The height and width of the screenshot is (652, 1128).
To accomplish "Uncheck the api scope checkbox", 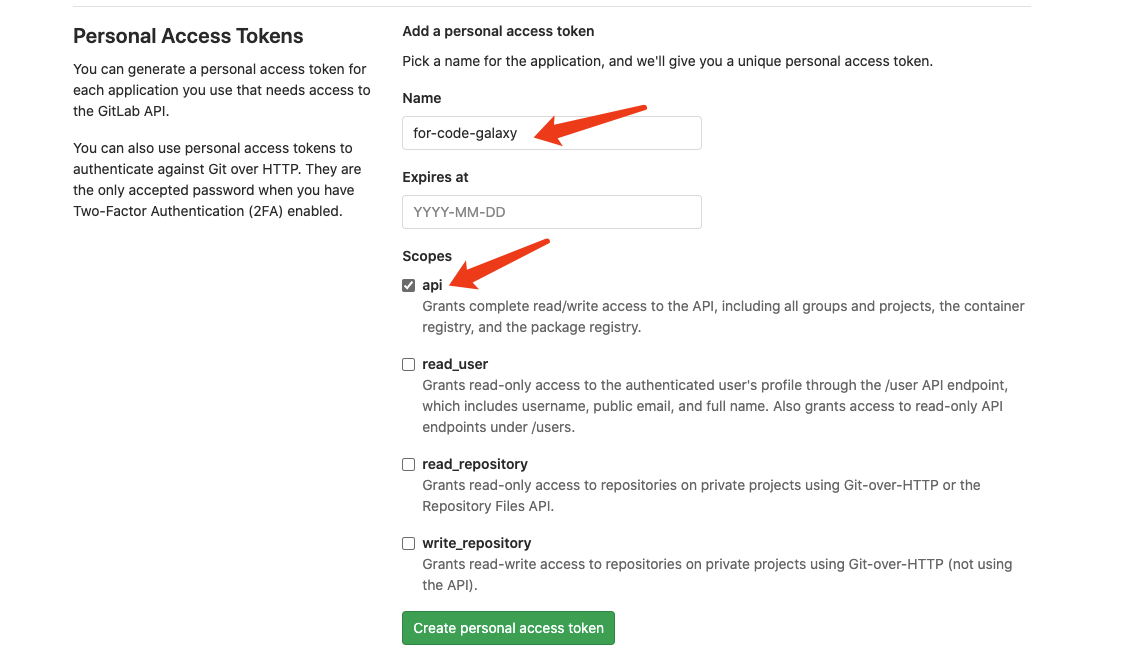I will [x=408, y=285].
